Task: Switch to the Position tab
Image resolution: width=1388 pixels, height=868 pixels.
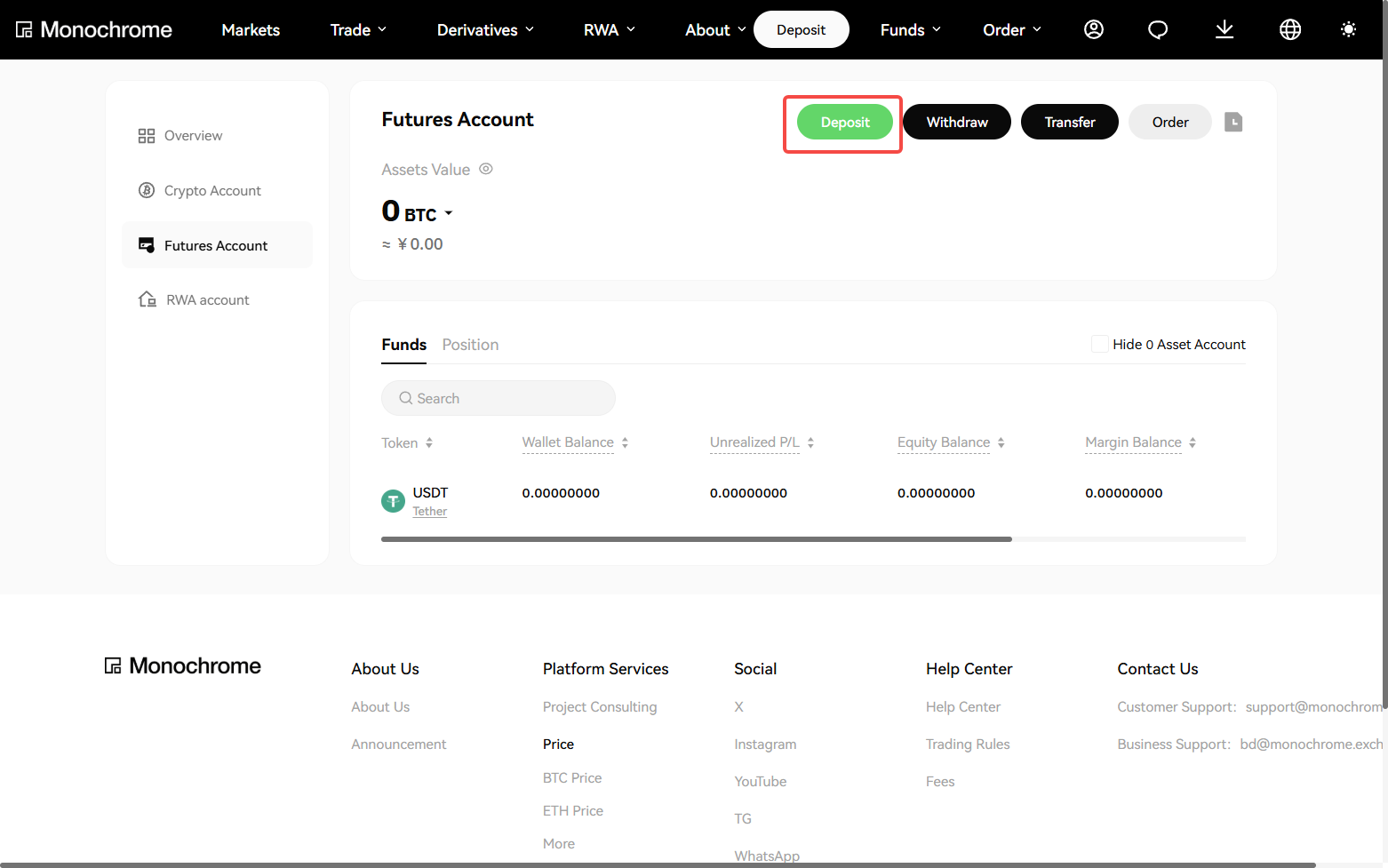Action: (x=470, y=345)
